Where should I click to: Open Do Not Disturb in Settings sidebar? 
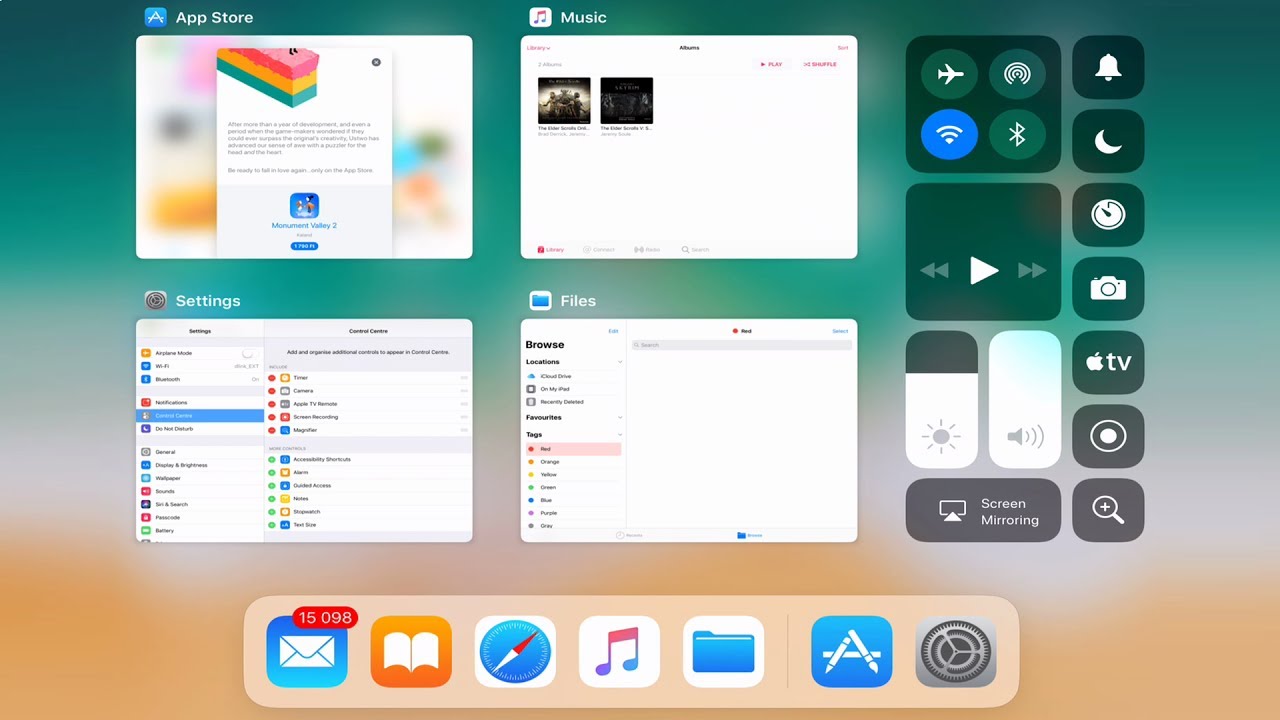coord(200,428)
